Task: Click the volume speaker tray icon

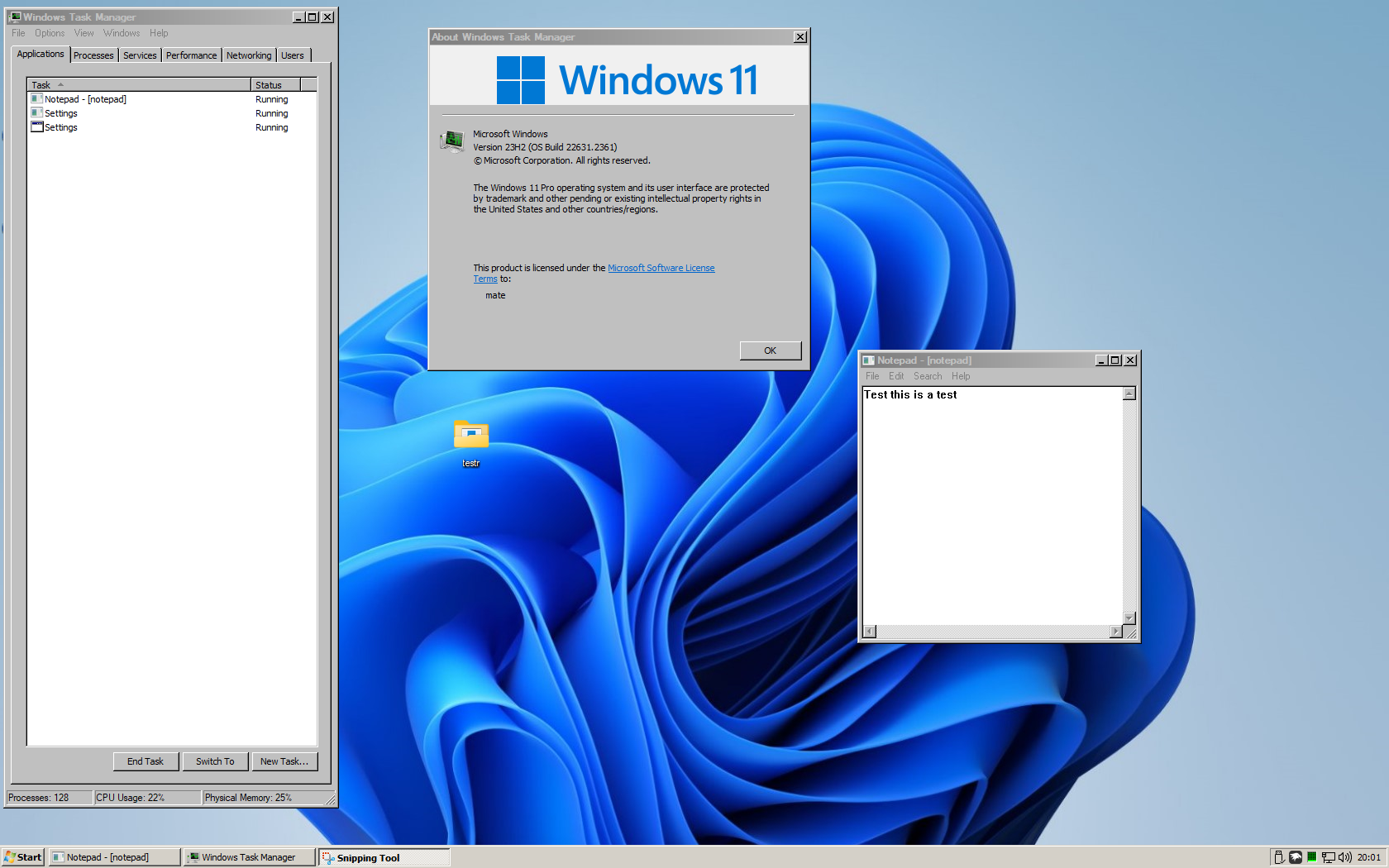Action: [x=1345, y=857]
